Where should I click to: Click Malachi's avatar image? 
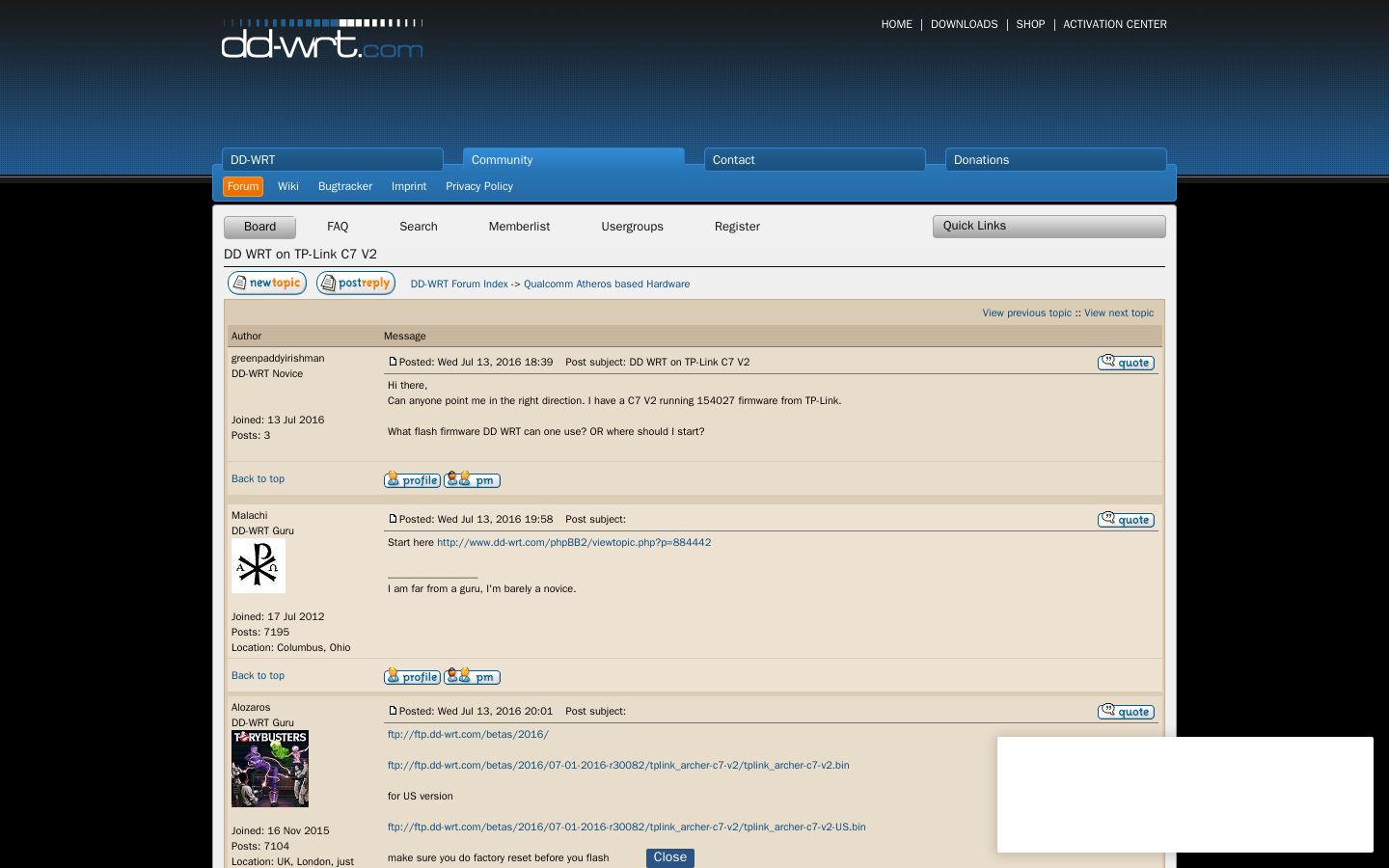[x=259, y=566]
